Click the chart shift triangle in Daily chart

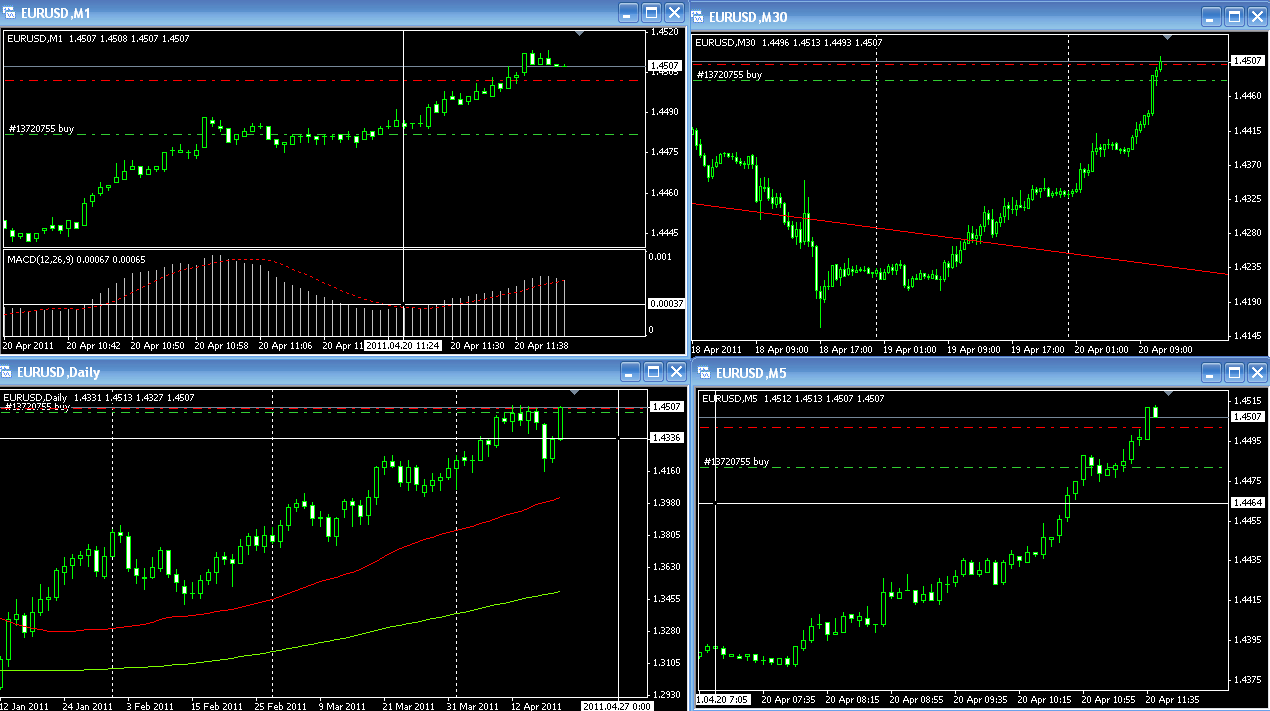tap(574, 392)
